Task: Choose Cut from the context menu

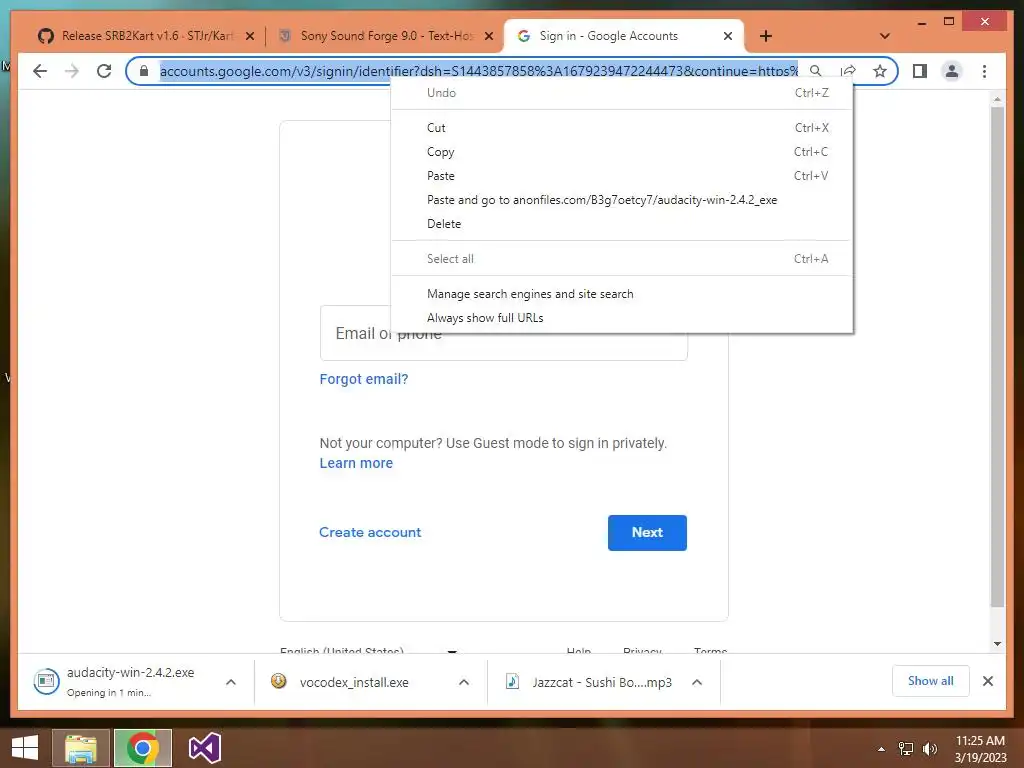Action: 622,128
